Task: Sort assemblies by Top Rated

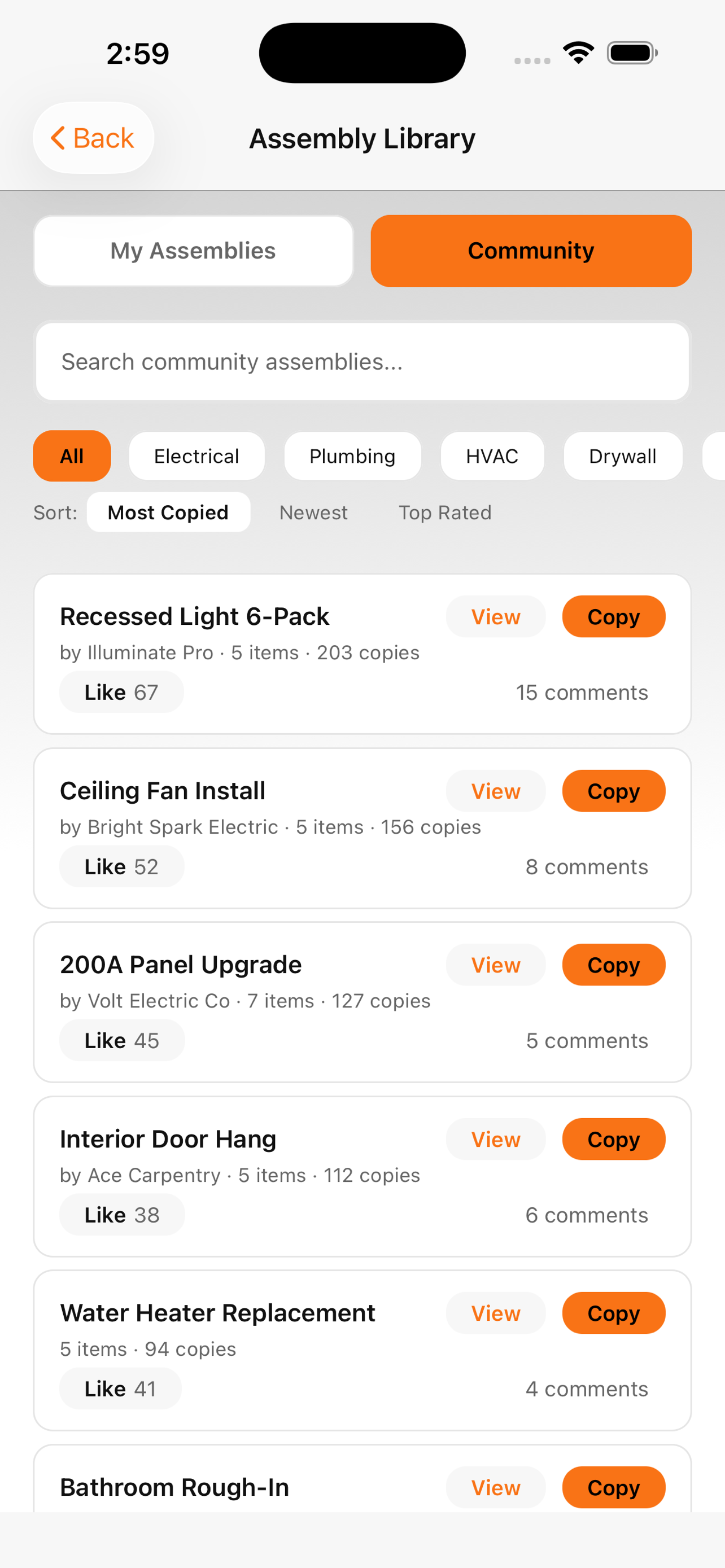Action: [445, 513]
